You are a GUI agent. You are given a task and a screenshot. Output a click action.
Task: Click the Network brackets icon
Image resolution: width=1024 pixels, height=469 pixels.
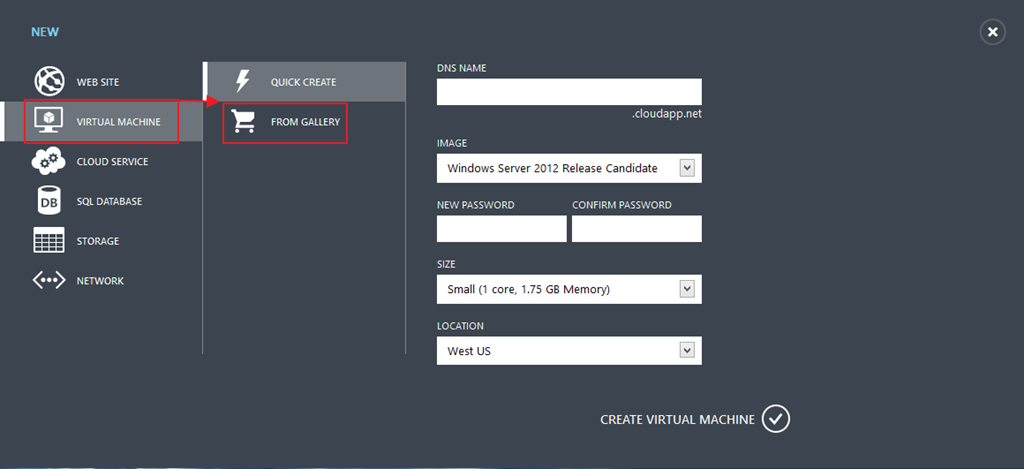pos(49,280)
